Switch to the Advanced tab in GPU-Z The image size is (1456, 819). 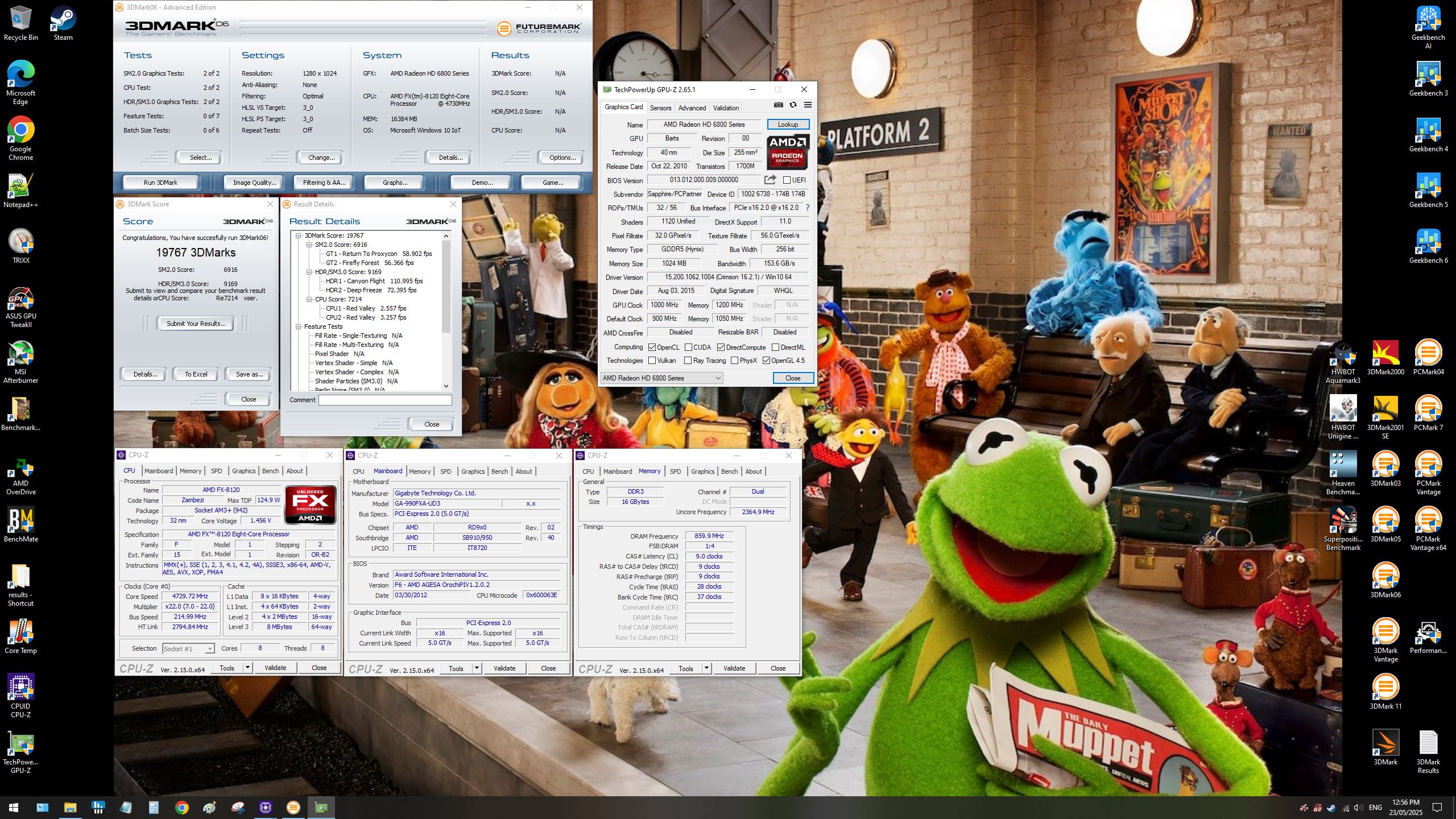click(x=692, y=107)
